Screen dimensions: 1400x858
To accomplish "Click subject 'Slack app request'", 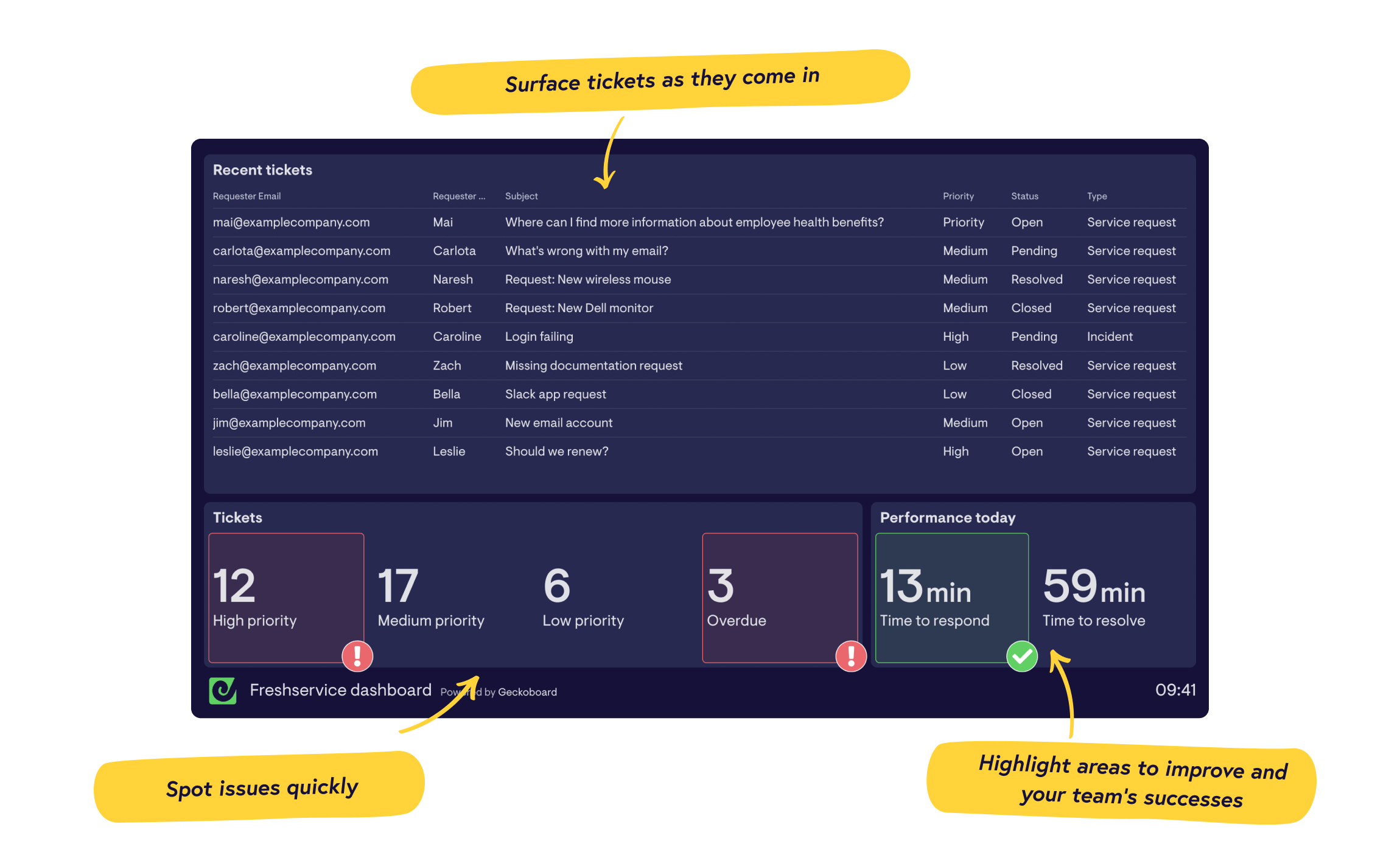I will (x=556, y=394).
